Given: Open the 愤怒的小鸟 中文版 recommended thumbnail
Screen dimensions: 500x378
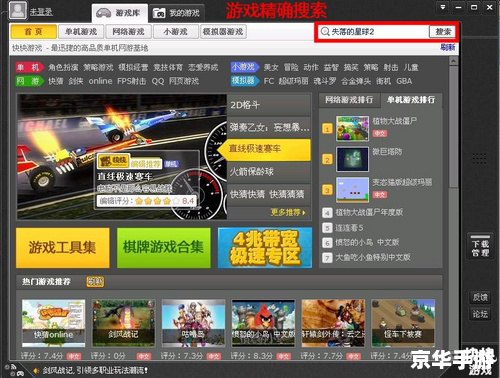Looking at the screenshot, I should coord(263,323).
